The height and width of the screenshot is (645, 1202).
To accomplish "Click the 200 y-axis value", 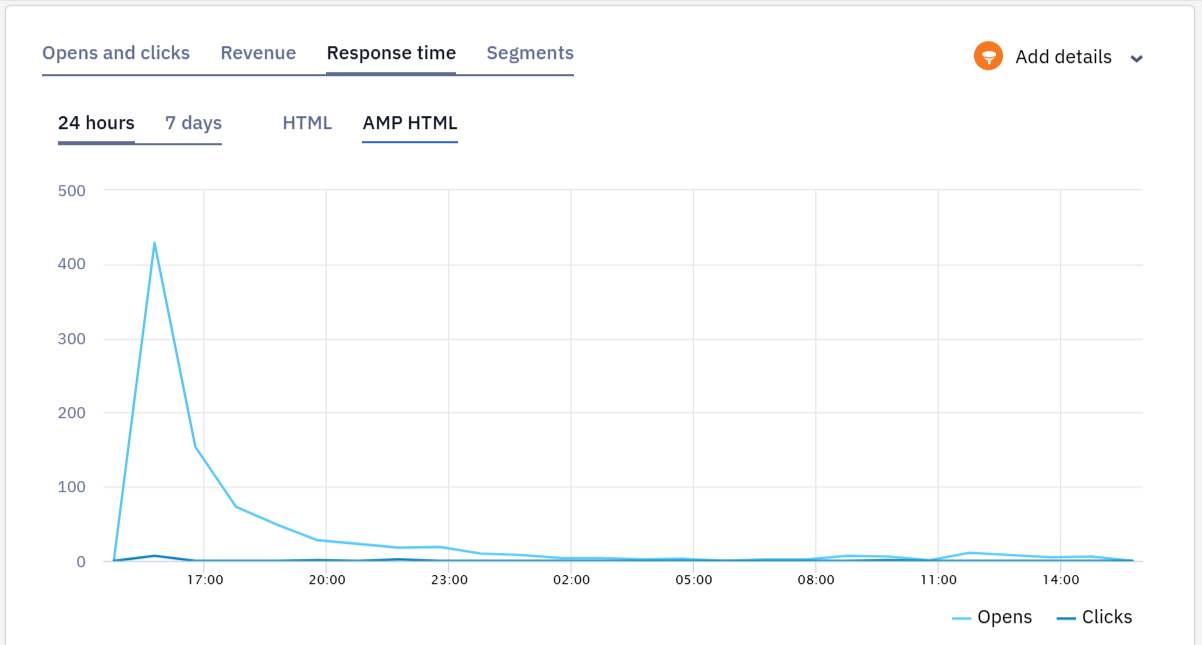I will (73, 413).
